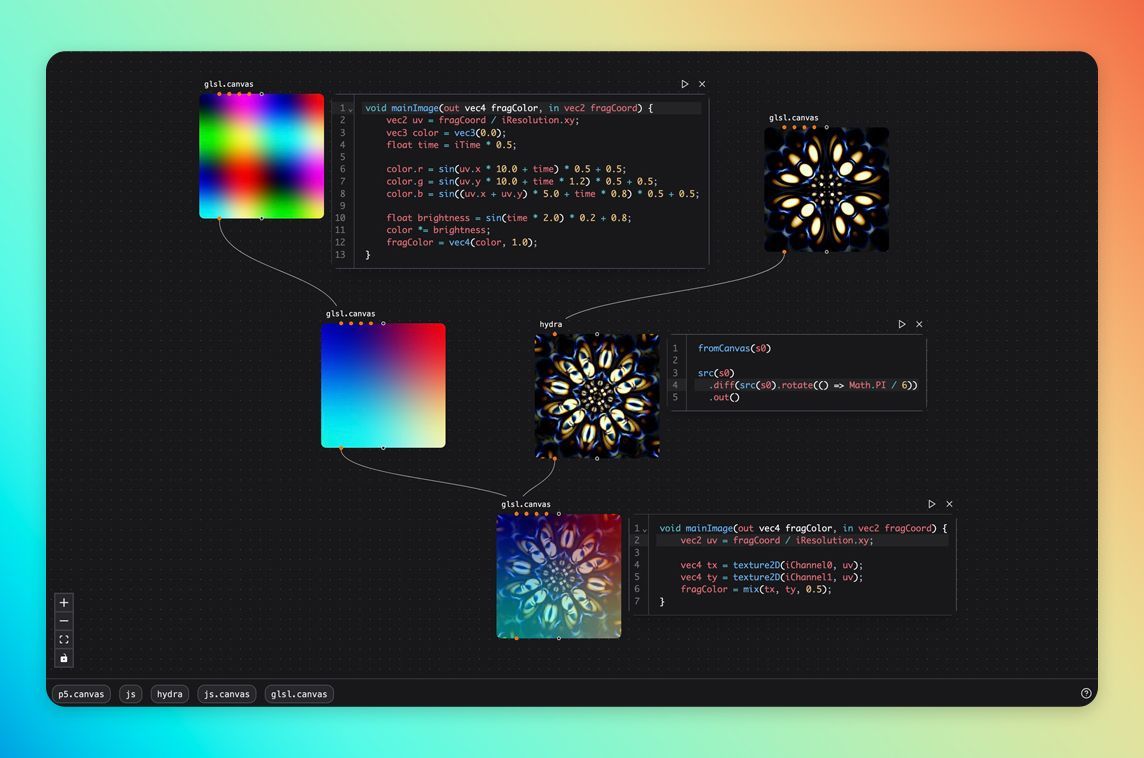Select the rainbow gradient preview canvas
Image resolution: width=1144 pixels, height=758 pixels.
coord(260,155)
